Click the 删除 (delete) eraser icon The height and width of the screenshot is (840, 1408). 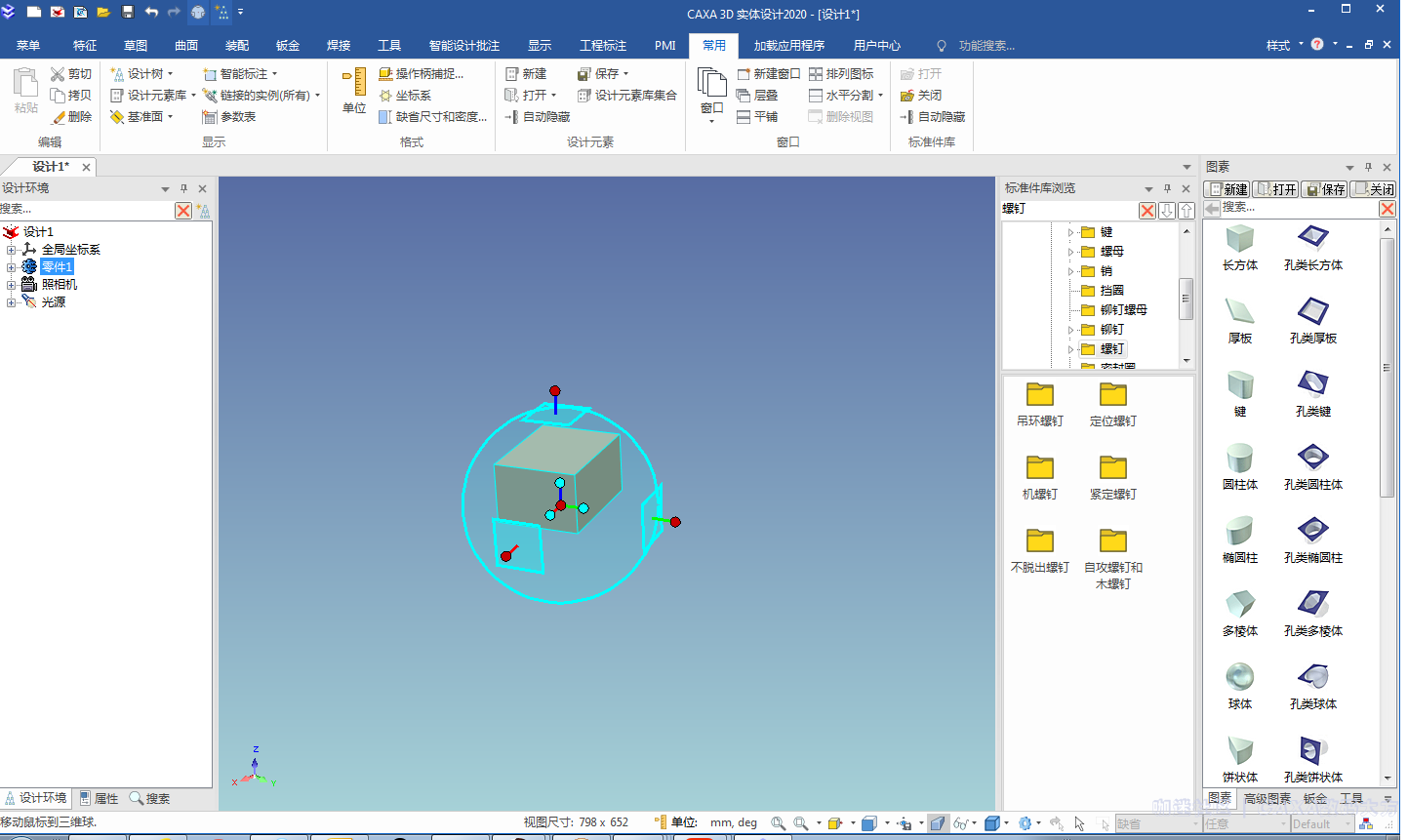point(58,117)
